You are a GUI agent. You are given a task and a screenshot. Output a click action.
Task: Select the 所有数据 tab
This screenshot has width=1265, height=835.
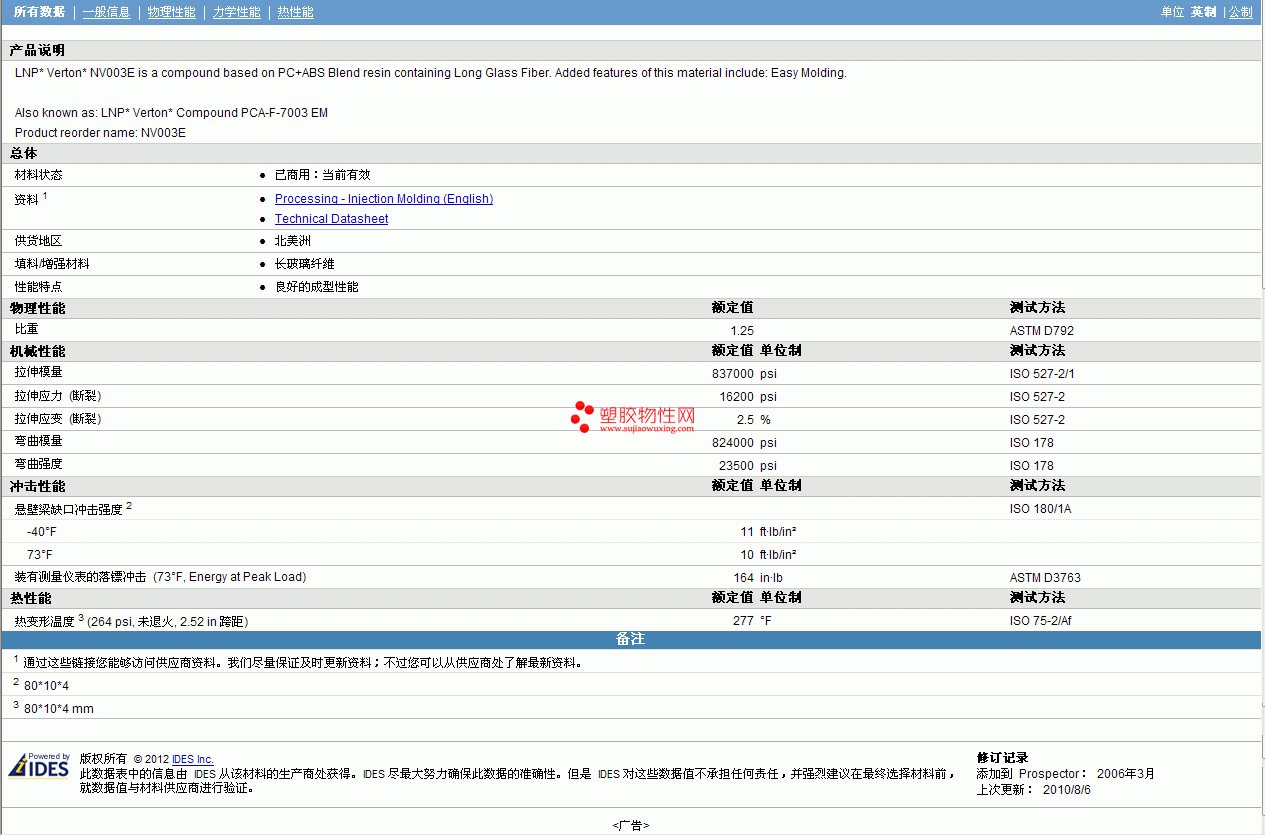click(40, 12)
